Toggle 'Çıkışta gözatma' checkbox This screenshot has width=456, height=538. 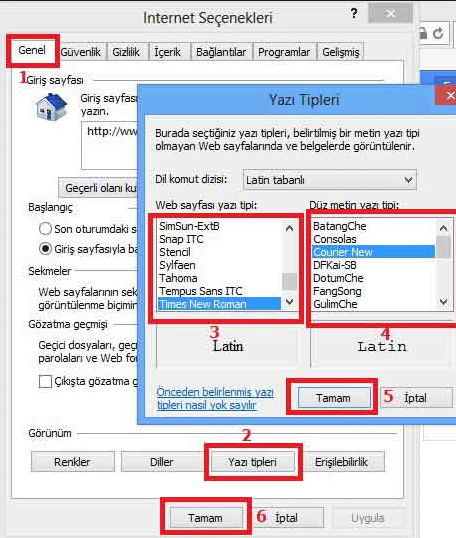tap(45, 382)
